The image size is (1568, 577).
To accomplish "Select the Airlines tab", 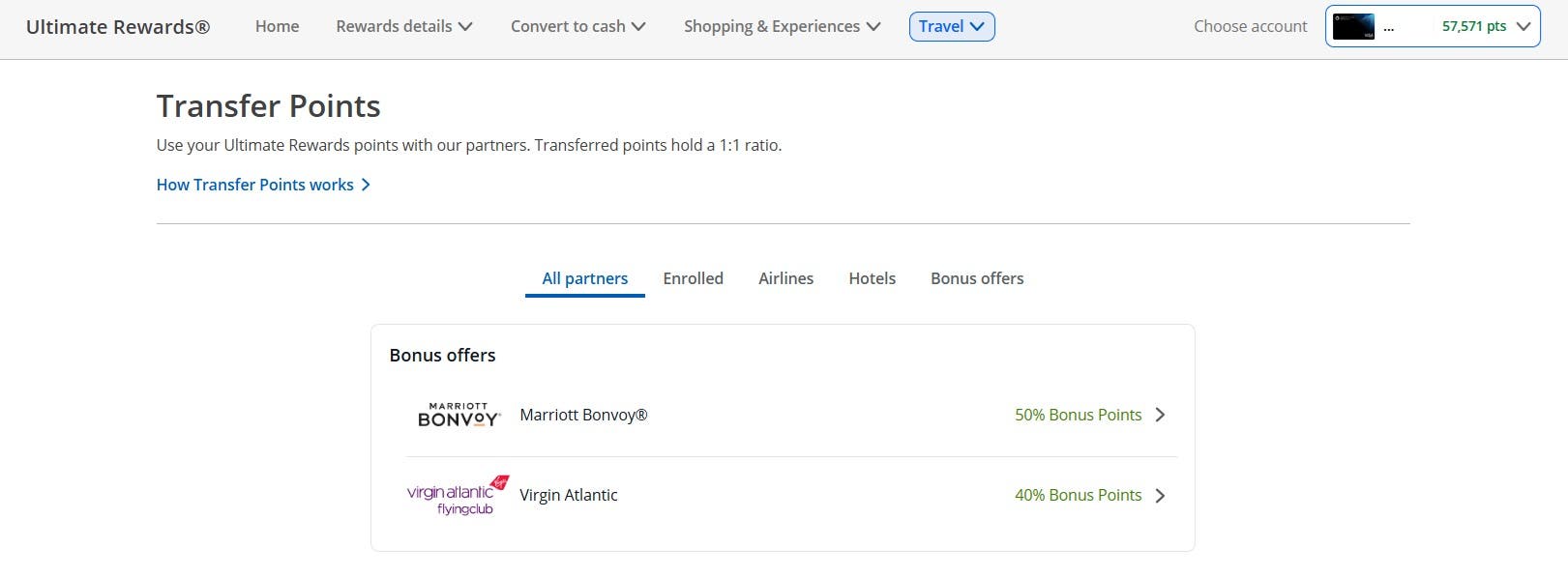I will click(x=785, y=278).
